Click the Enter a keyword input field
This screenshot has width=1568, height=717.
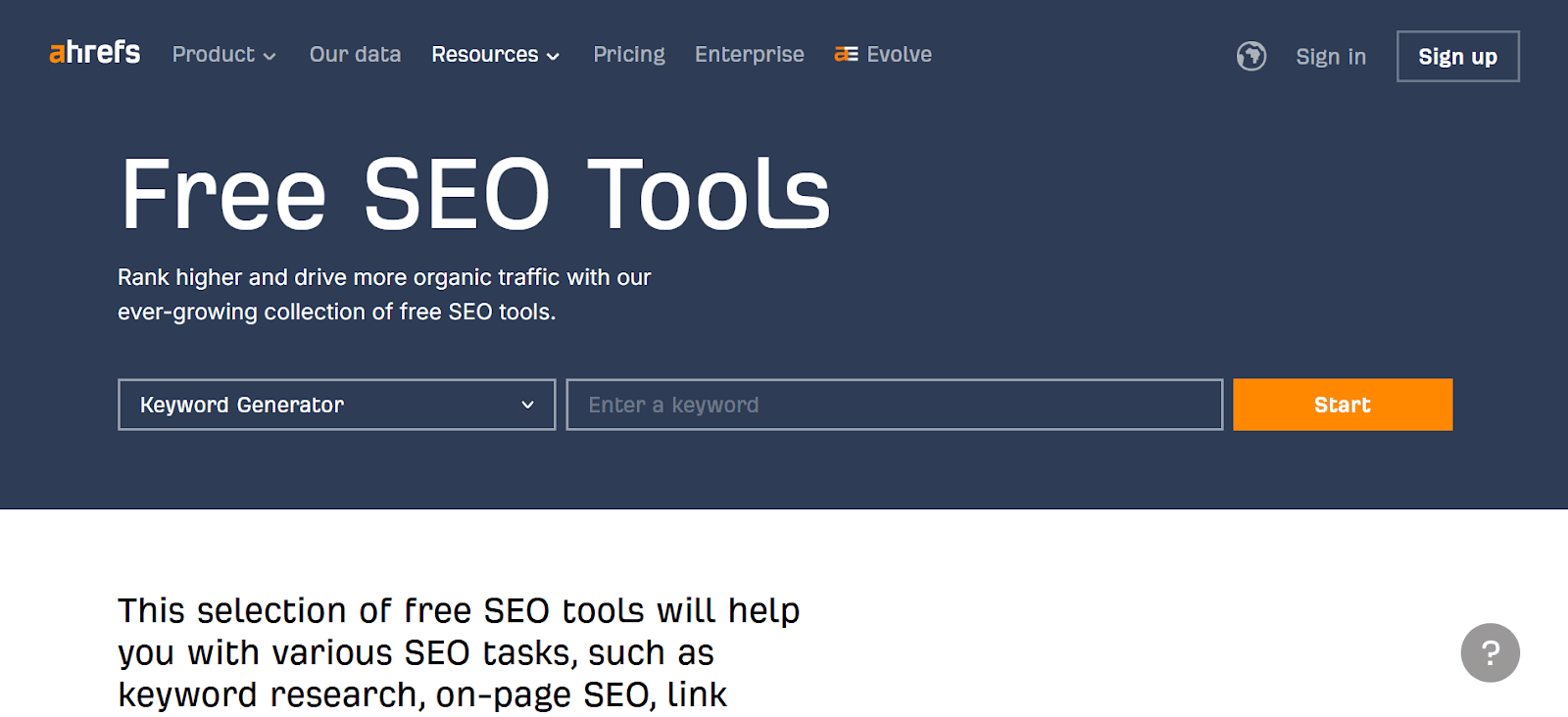[x=894, y=404]
